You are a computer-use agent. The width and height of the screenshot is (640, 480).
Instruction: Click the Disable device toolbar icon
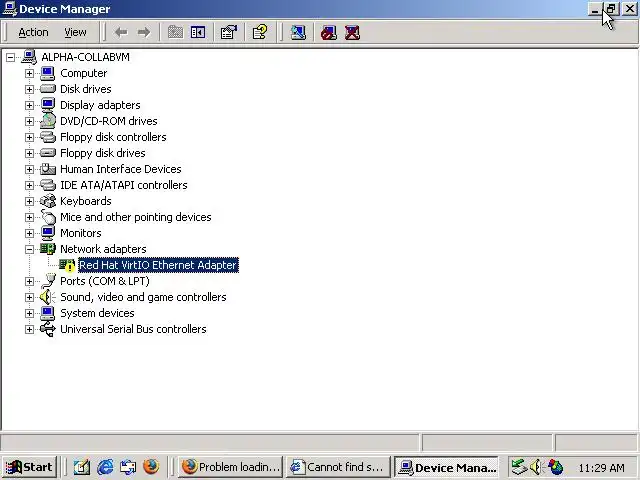(329, 32)
